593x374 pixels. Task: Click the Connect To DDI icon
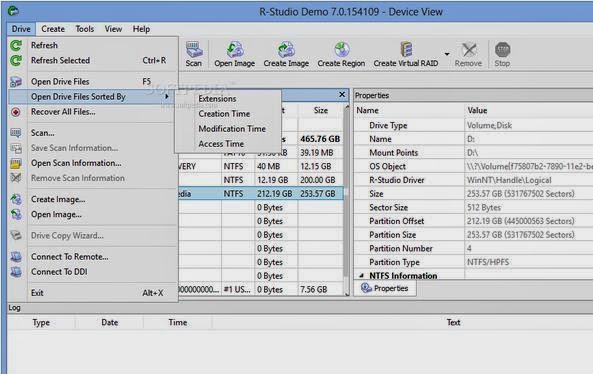pos(16,272)
